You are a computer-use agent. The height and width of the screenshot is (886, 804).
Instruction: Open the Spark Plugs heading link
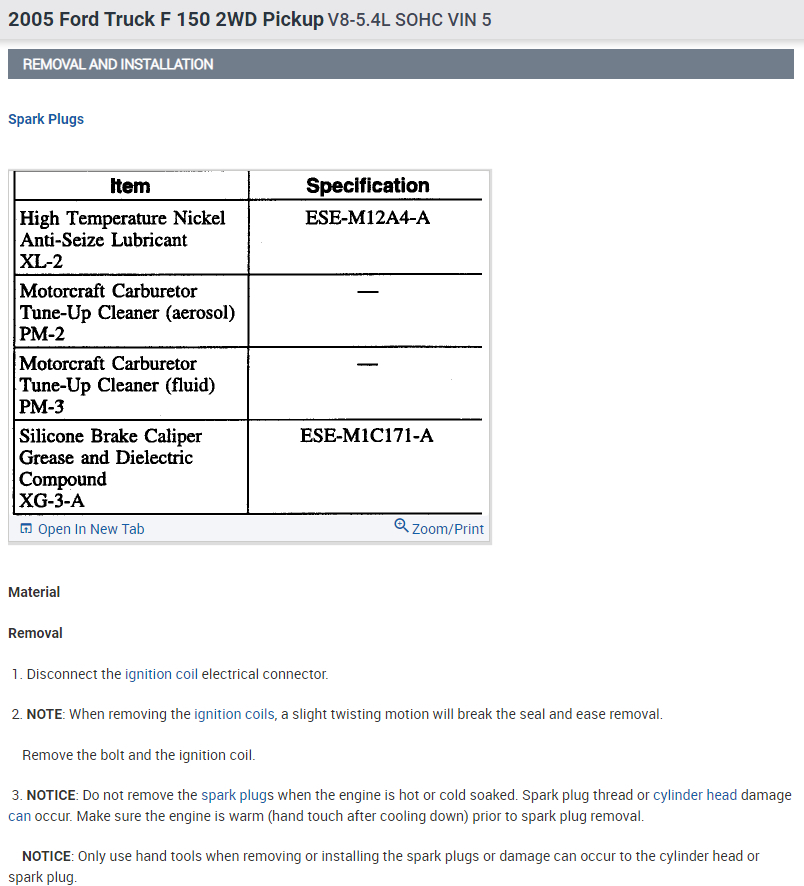[x=46, y=119]
